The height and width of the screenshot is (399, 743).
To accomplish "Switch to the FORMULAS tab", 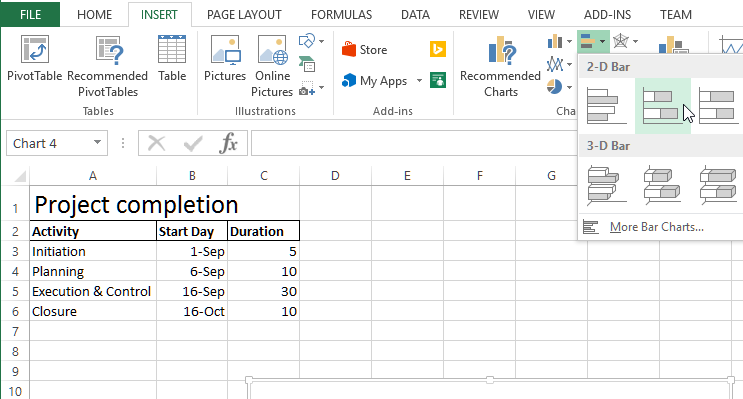I will click(x=341, y=15).
